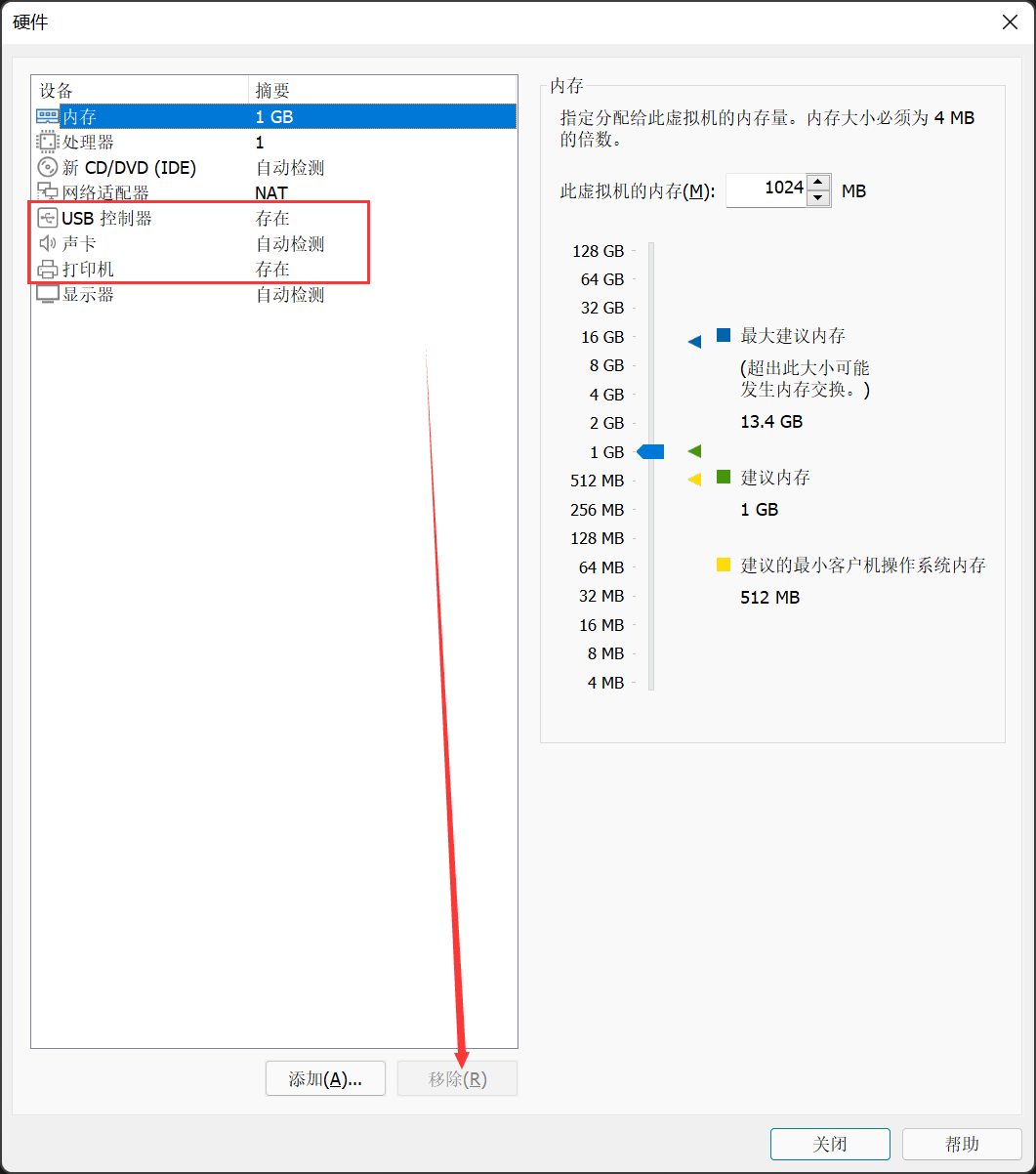Image resolution: width=1036 pixels, height=1174 pixels.
Task: Select the network adapter icon
Action: 47,192
